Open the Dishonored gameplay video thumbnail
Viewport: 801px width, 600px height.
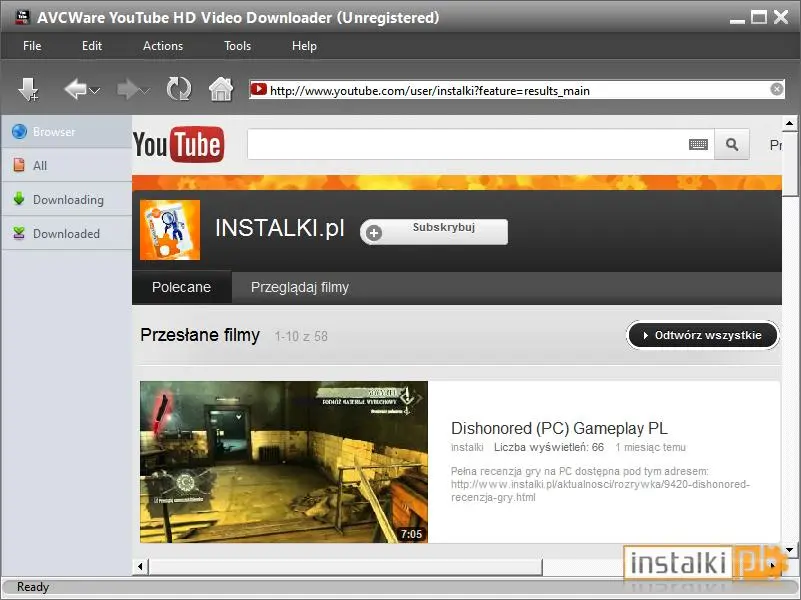(284, 462)
